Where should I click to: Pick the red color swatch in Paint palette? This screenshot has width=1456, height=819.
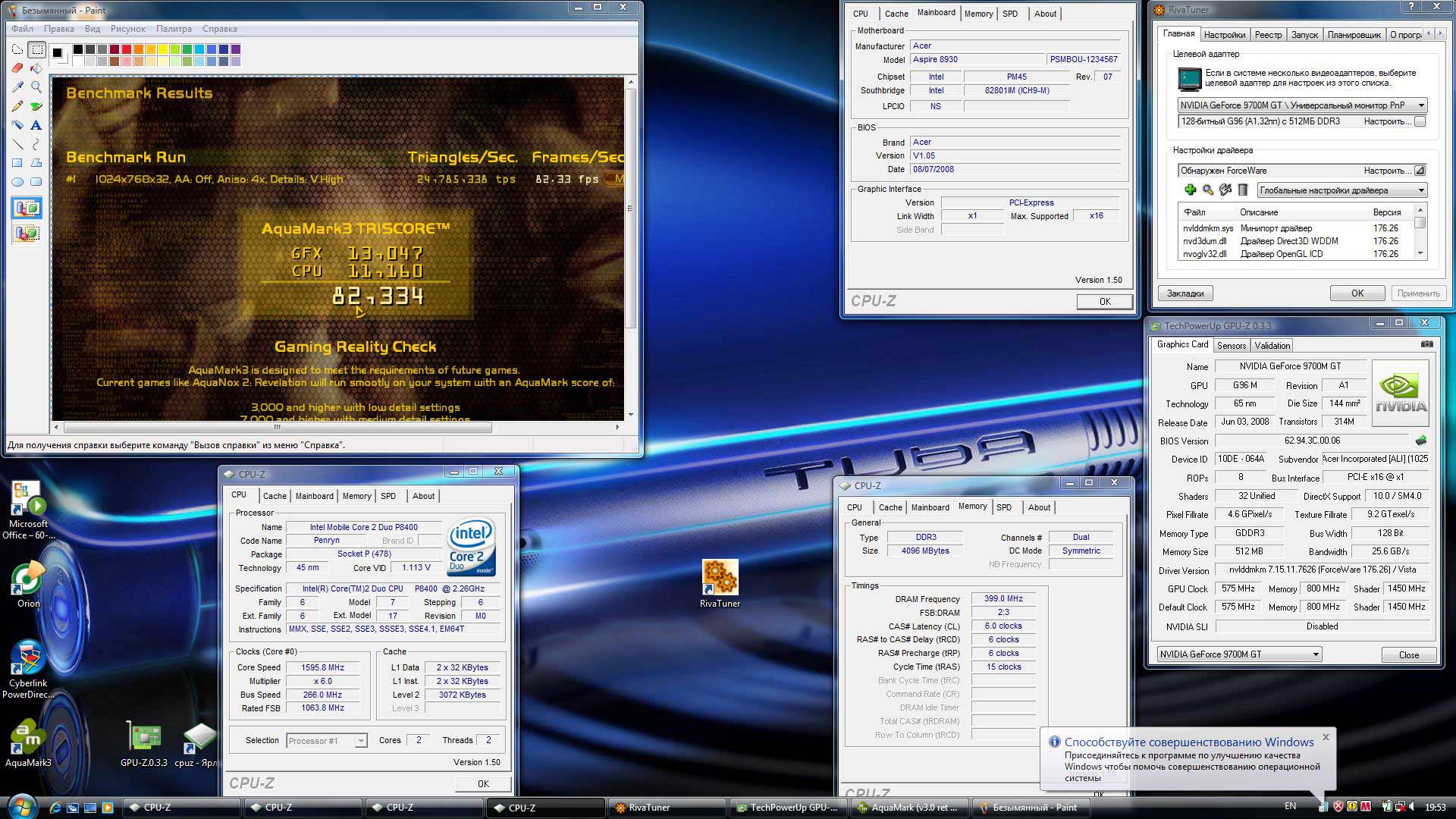126,49
